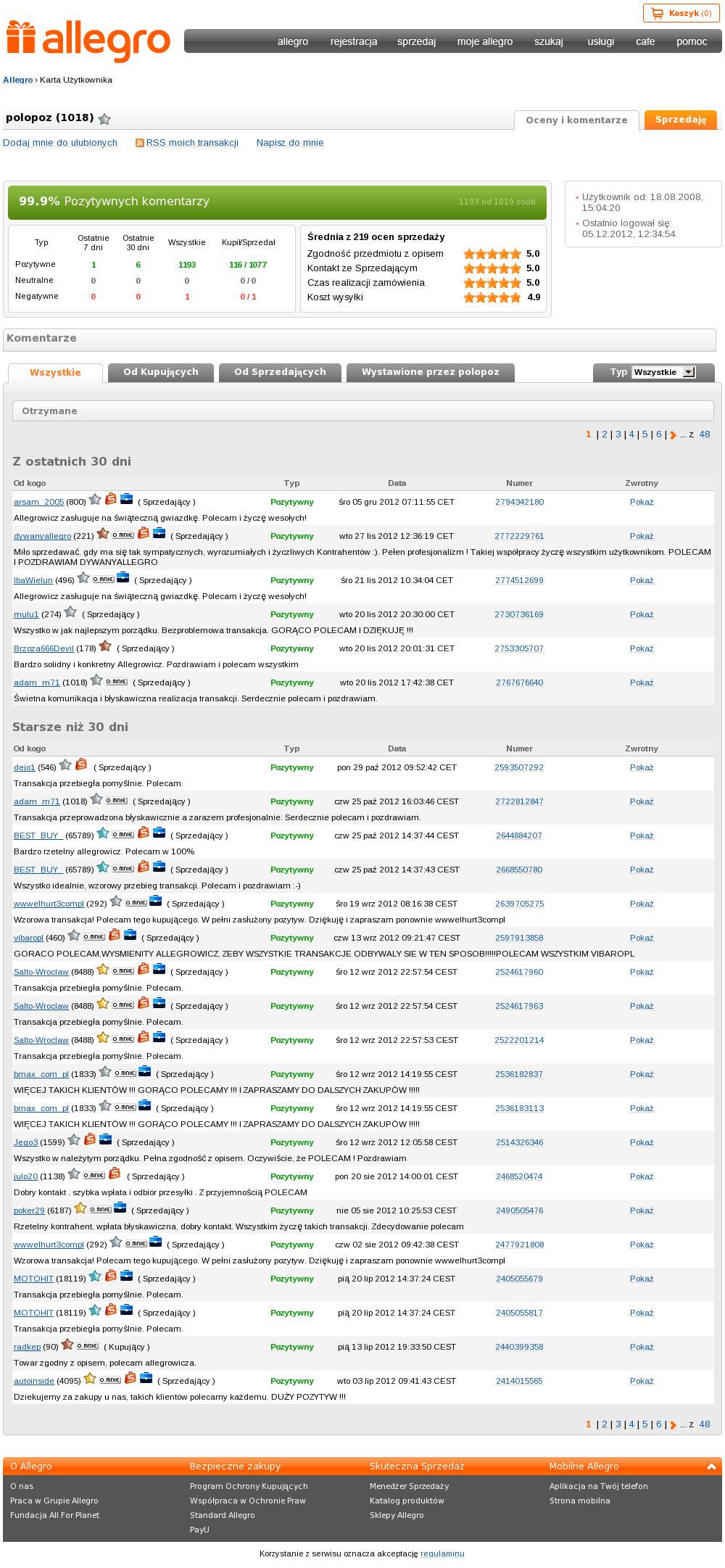725x1568 pixels.
Task: Open transaction number 2794342180
Action: [x=519, y=502]
